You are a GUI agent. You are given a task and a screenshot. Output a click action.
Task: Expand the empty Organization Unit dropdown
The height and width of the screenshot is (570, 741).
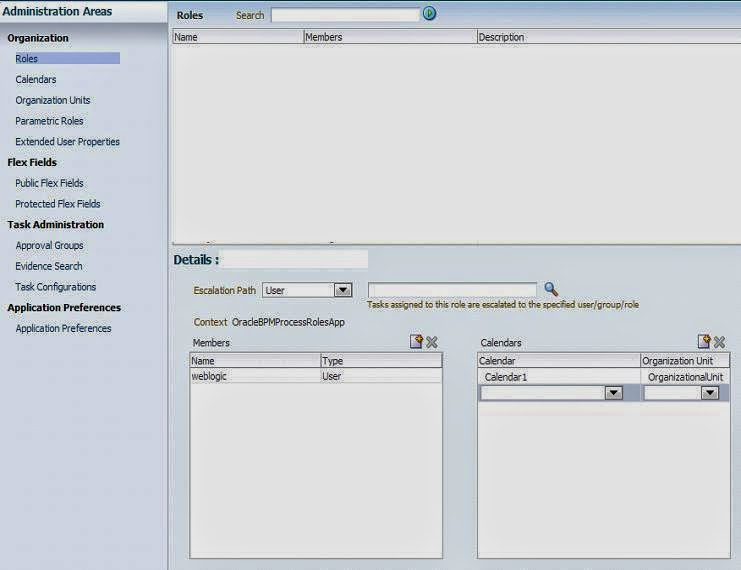[710, 393]
